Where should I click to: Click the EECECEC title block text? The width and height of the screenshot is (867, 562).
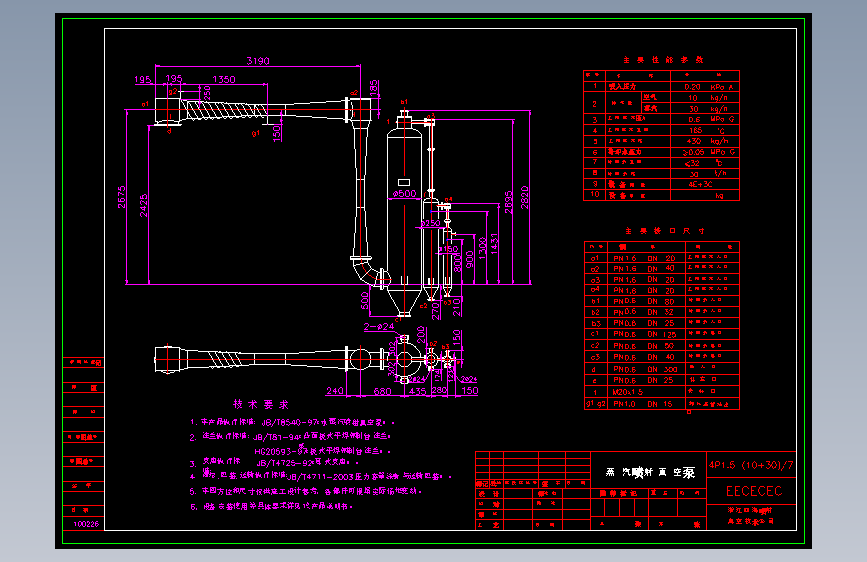point(754,491)
